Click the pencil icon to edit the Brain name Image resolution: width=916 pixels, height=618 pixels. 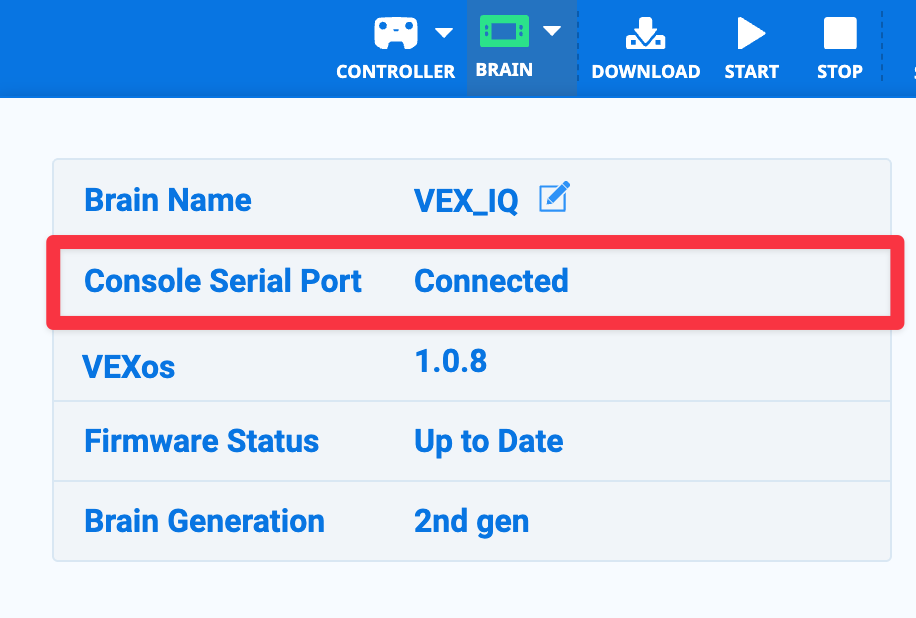coord(556,197)
